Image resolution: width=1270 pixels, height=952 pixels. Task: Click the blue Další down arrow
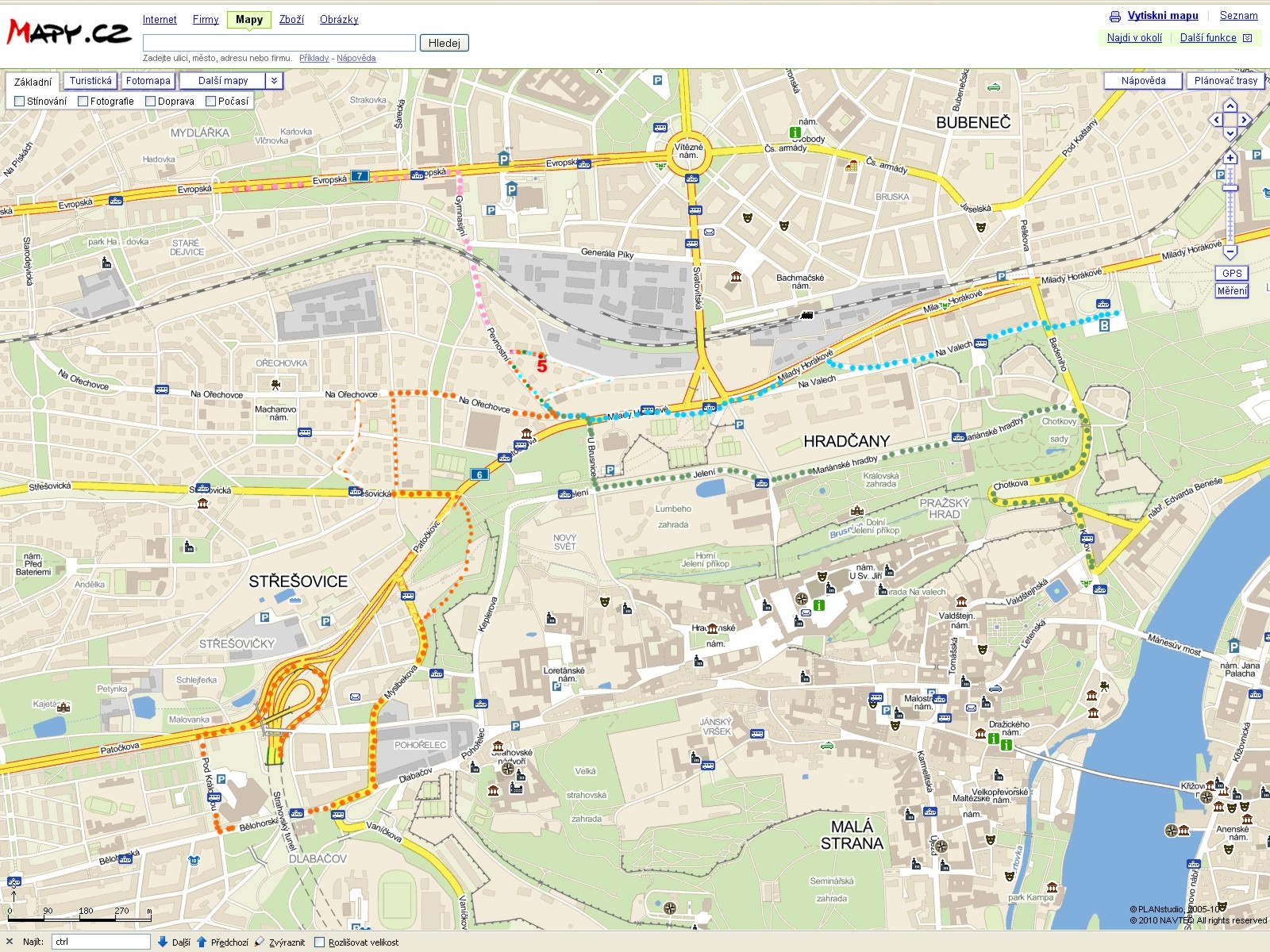point(163,942)
